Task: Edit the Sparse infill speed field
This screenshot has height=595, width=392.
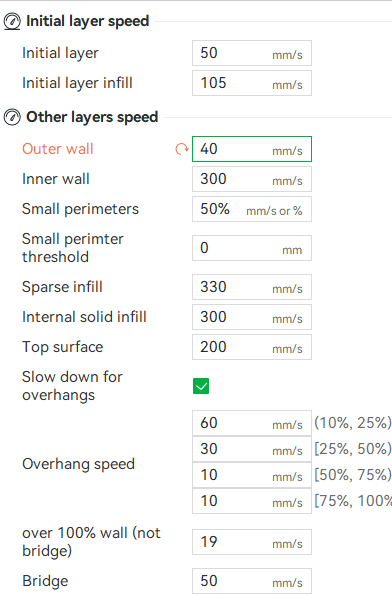Action: [252, 287]
